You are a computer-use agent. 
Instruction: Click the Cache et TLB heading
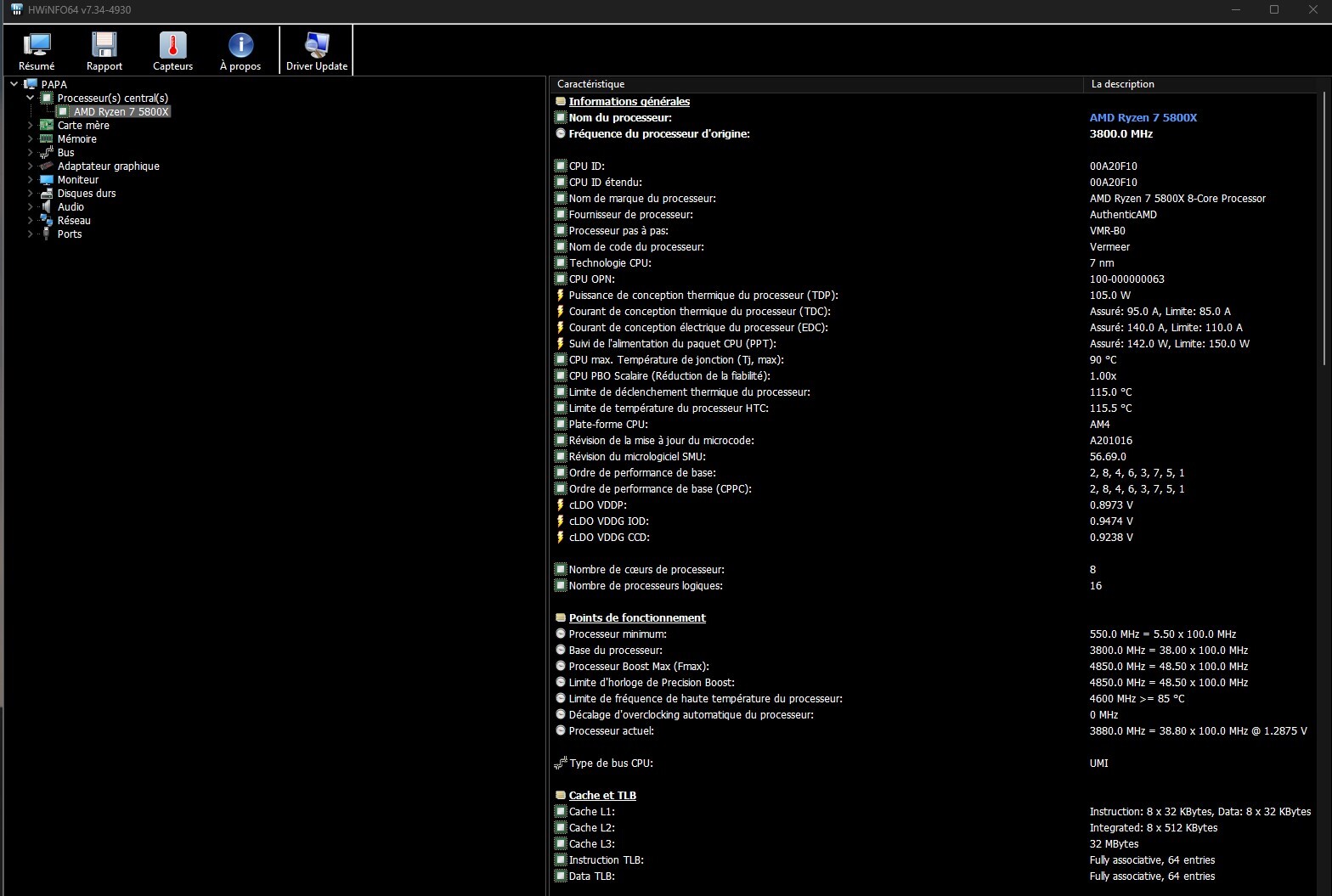coord(602,795)
